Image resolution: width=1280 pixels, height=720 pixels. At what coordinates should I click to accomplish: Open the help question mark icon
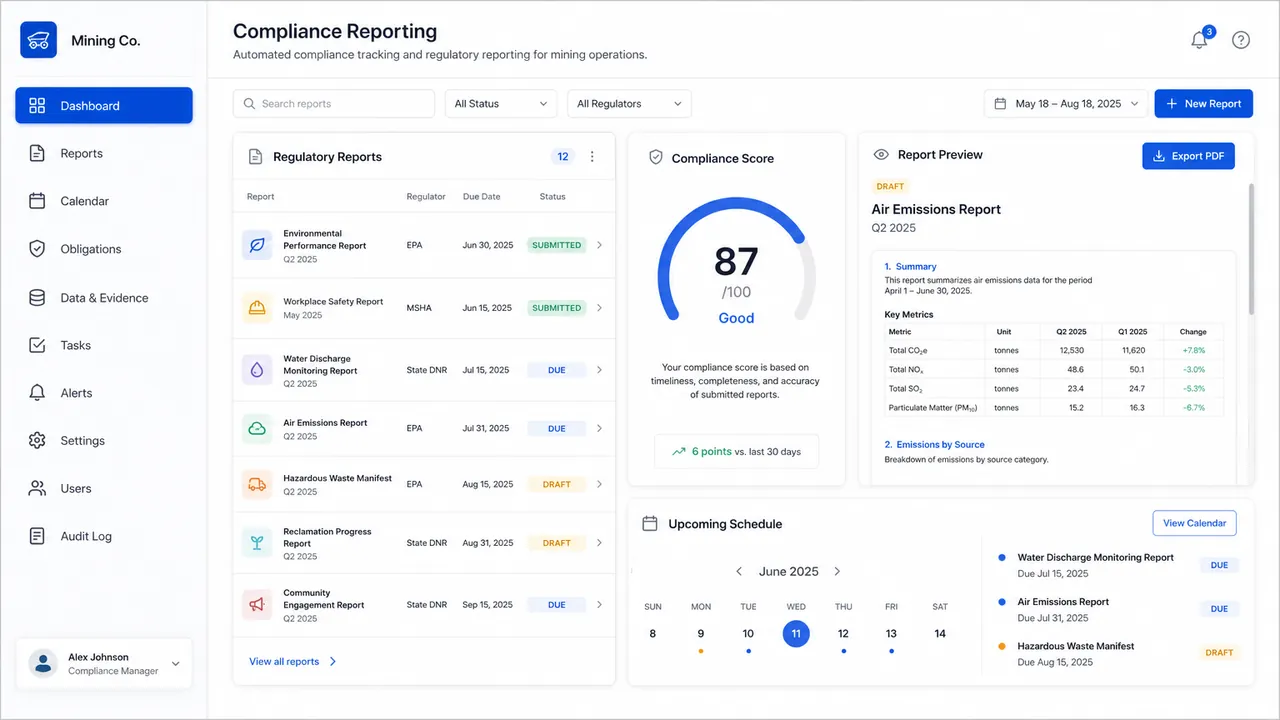pos(1241,40)
